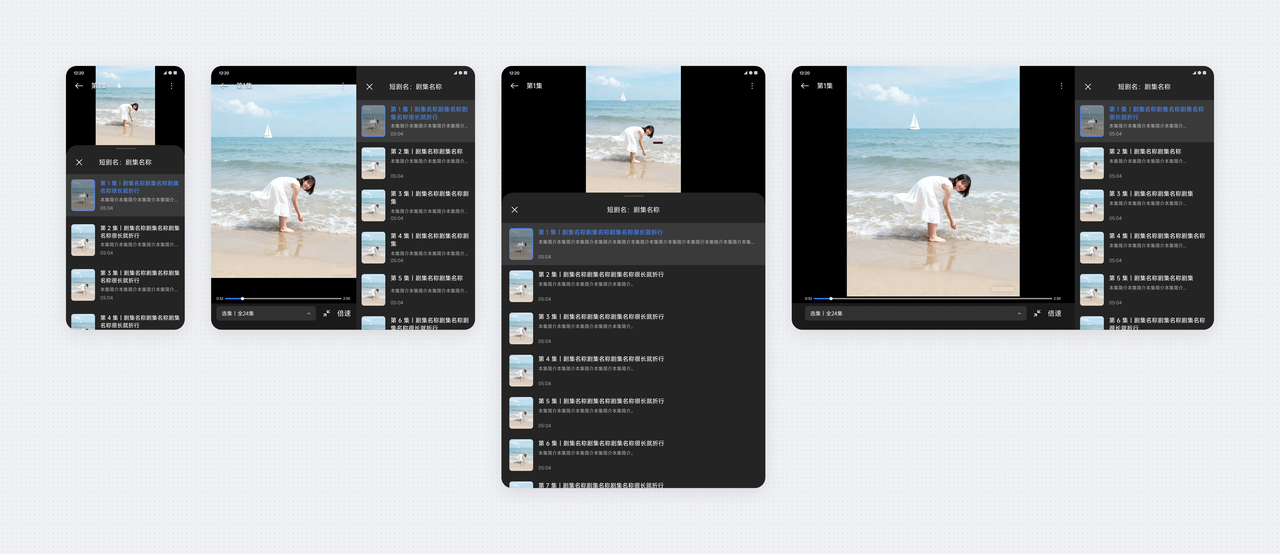Click 第 2 集 thumbnail on leftmost phone
This screenshot has height=554, width=1280.
pos(83,240)
